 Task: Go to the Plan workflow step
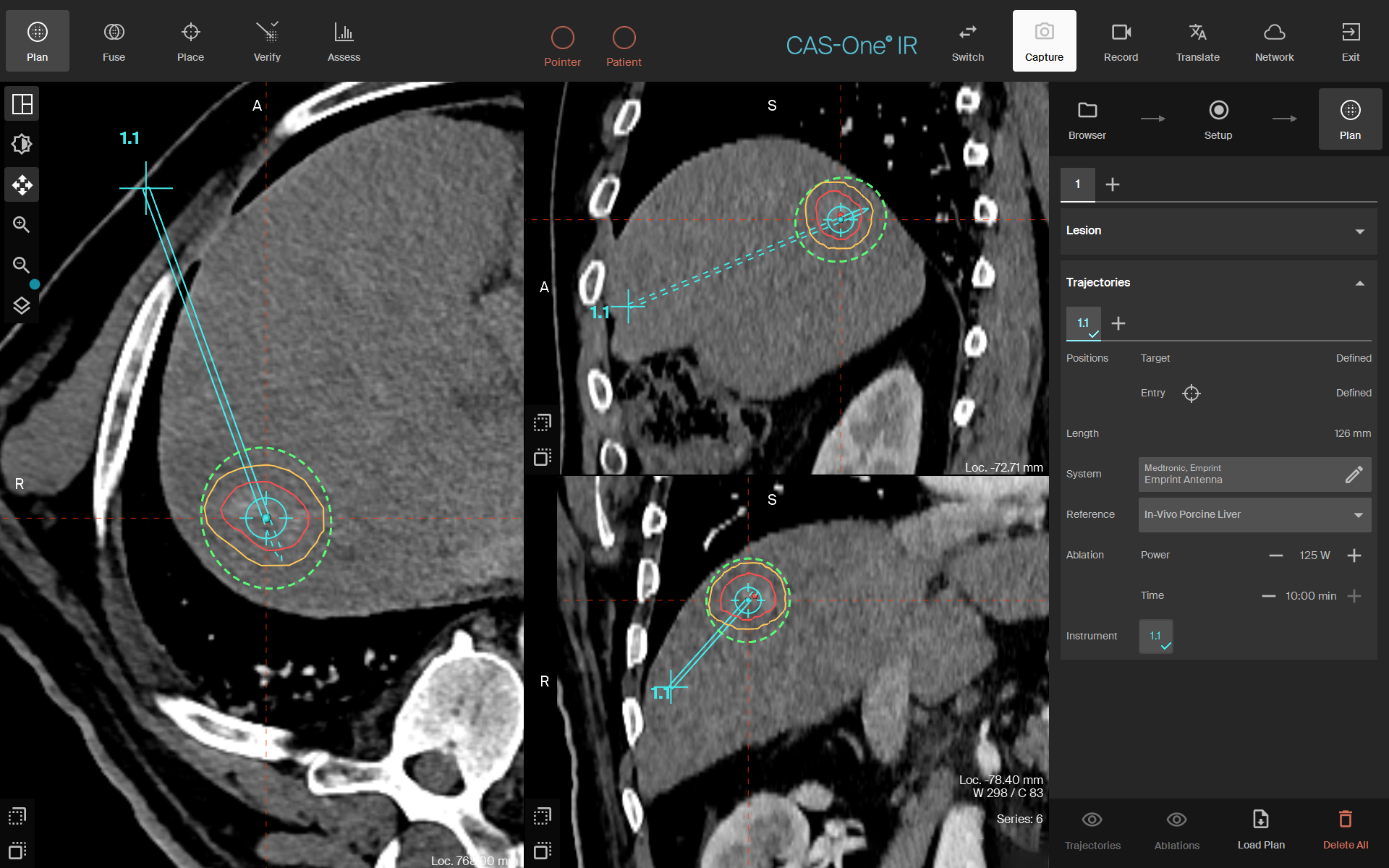coord(1350,119)
